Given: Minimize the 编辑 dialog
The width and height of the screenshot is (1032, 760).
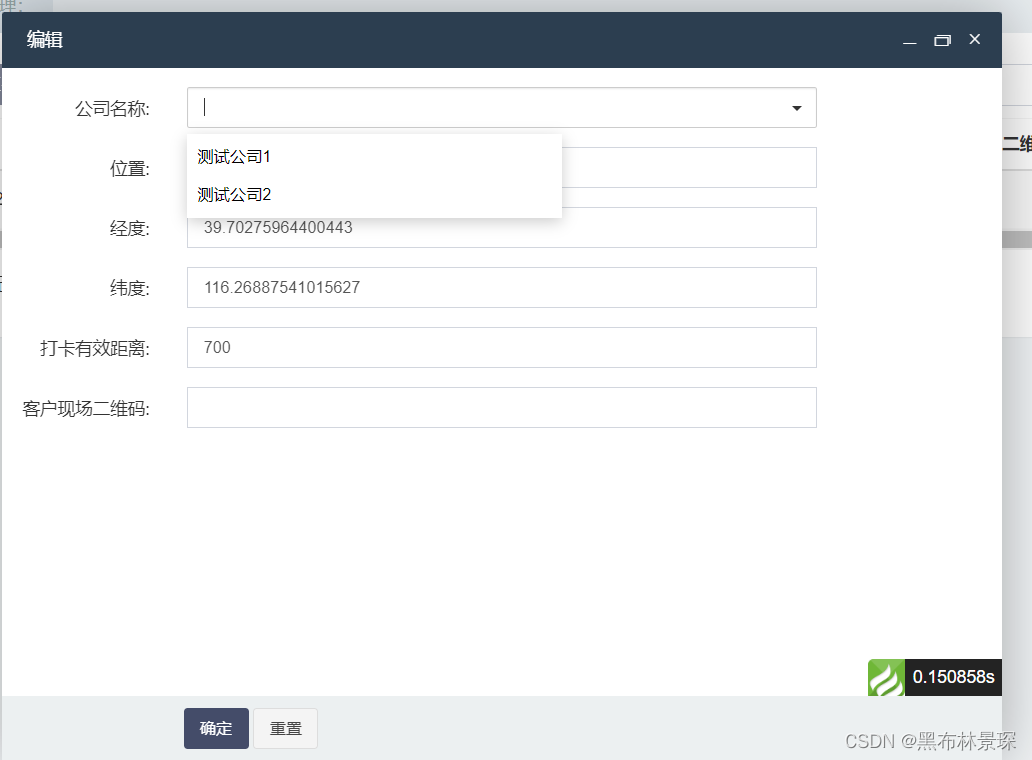Looking at the screenshot, I should click(x=909, y=42).
